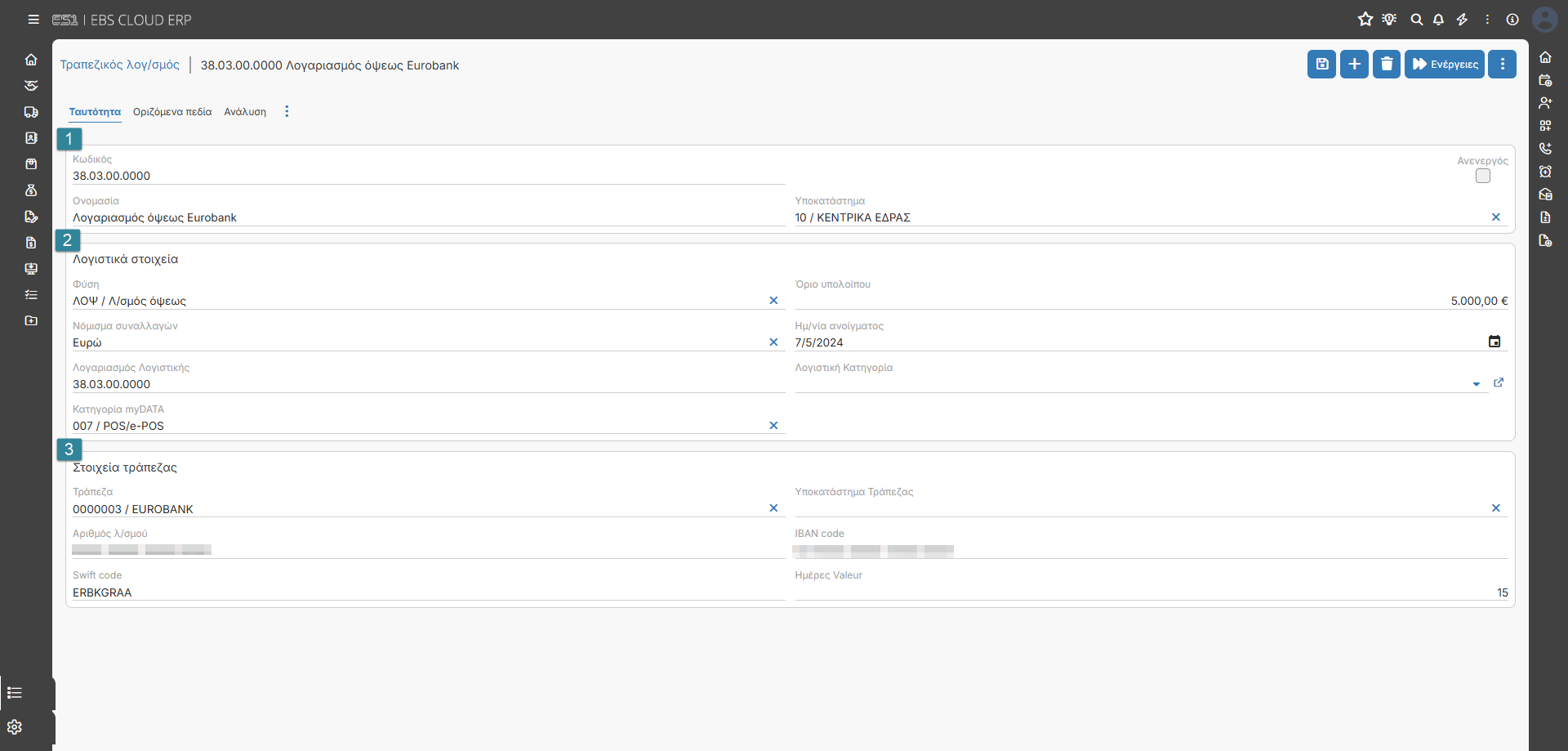Viewport: 1568px width, 751px height.
Task: Open the hamburger menu at top left
Action: pyautogui.click(x=33, y=20)
